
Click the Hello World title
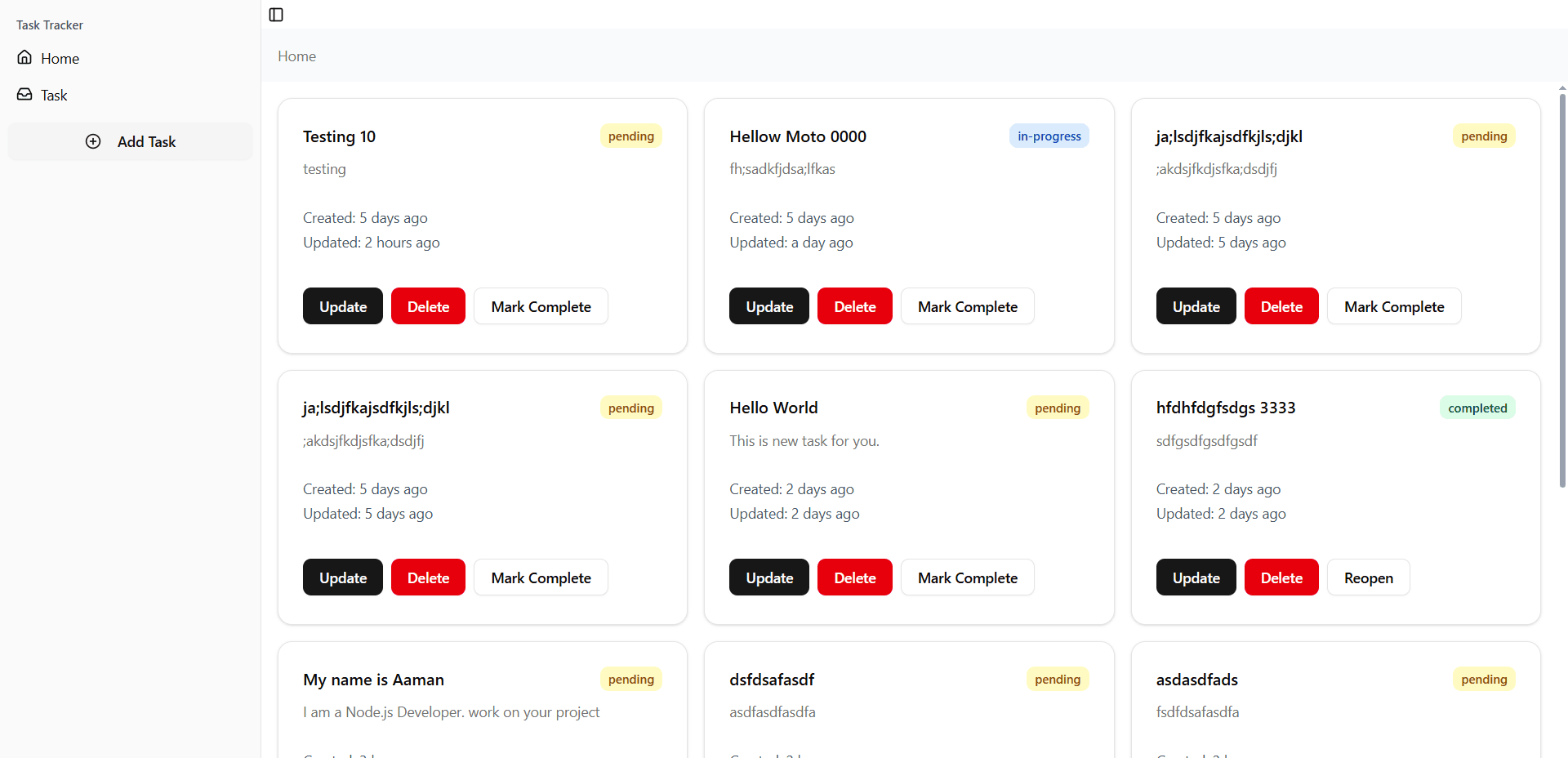tap(773, 408)
